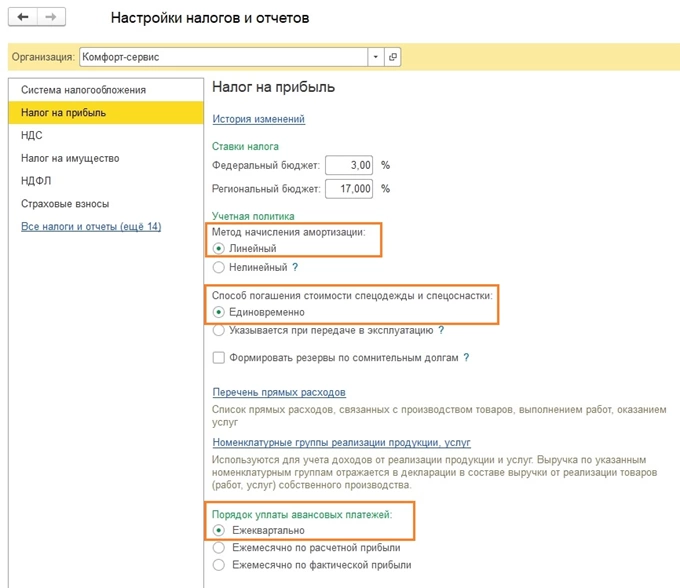Click the Федеральный бюджет rate field
Viewport: 680px width, 588px height.
(349, 165)
